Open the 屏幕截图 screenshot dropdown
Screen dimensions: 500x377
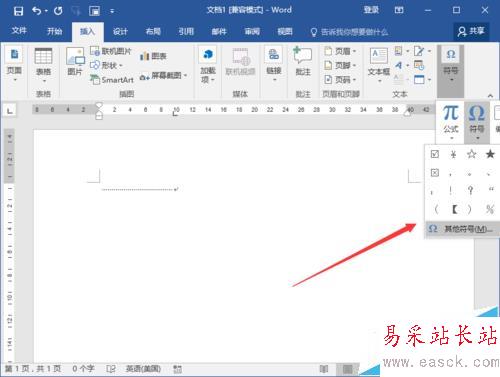[x=163, y=76]
